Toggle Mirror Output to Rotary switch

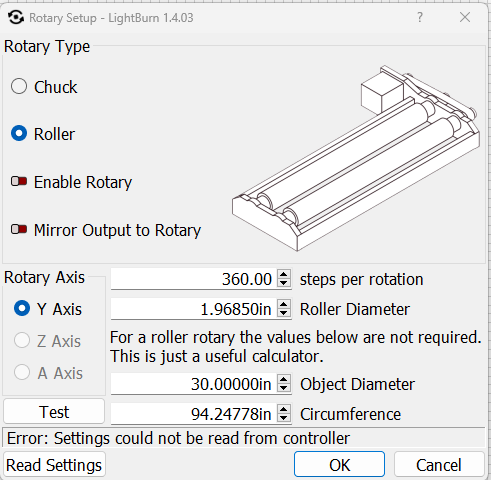[x=19, y=229]
